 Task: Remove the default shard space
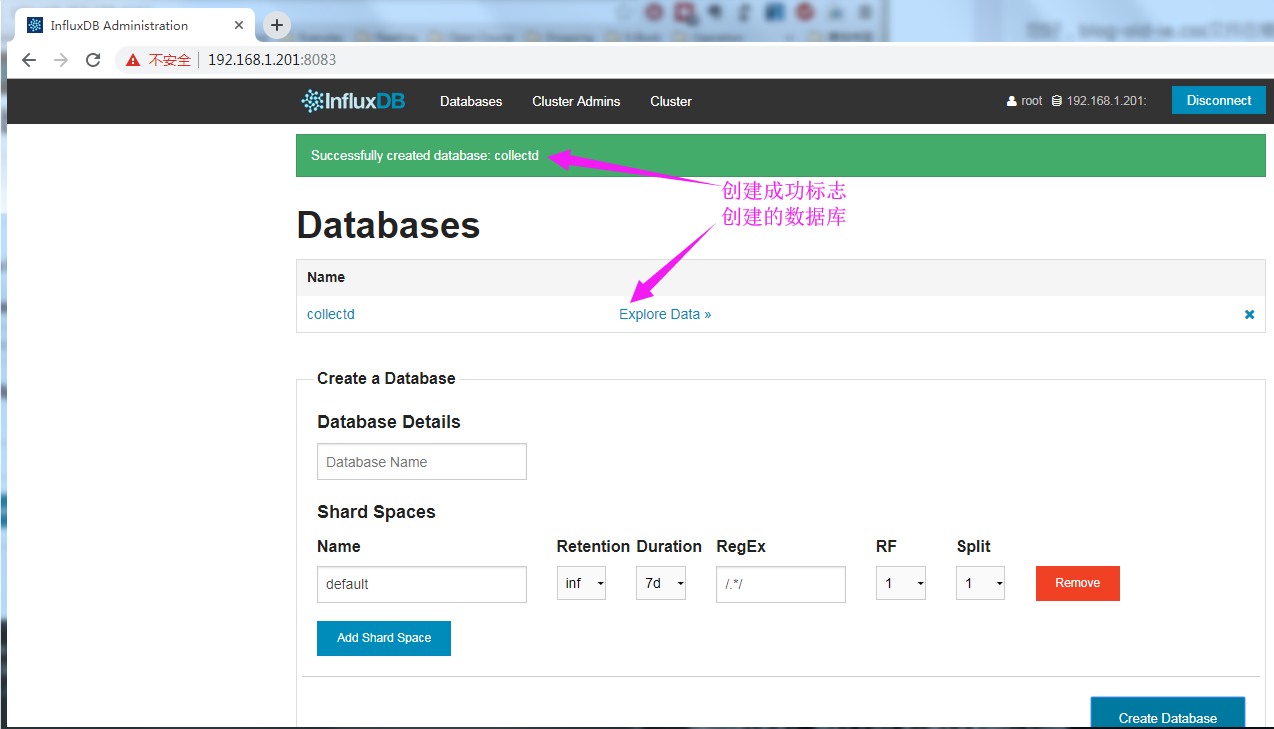1077,583
